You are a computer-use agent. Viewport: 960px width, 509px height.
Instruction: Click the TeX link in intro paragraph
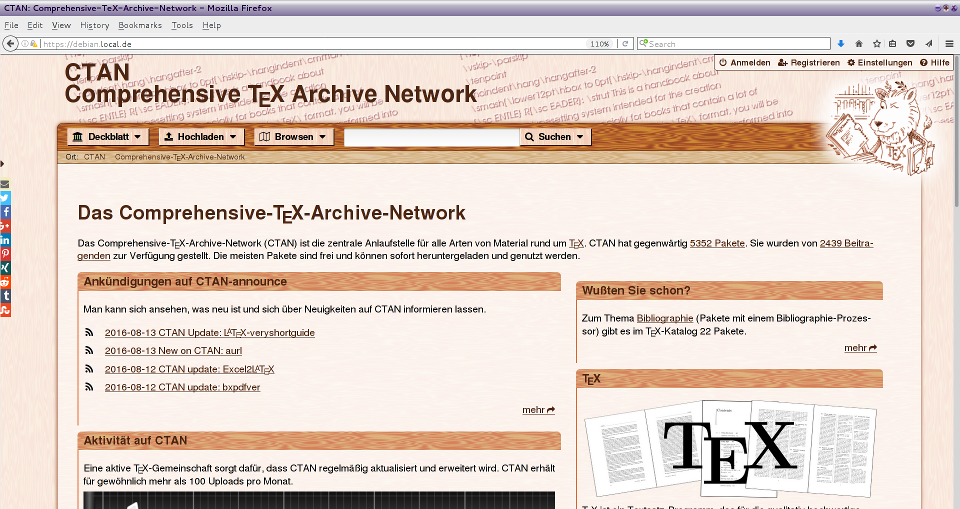click(576, 243)
